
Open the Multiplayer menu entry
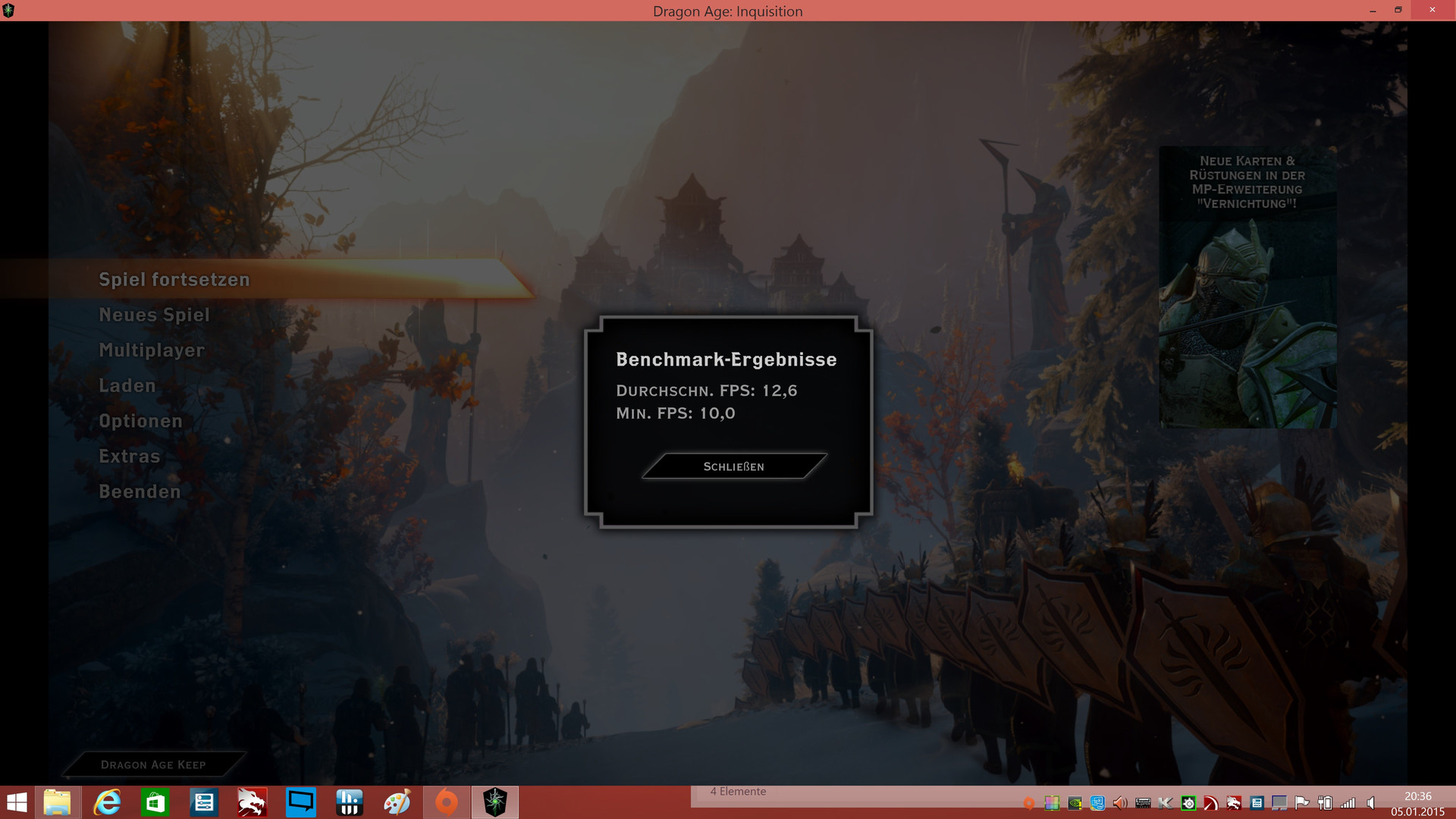click(152, 350)
